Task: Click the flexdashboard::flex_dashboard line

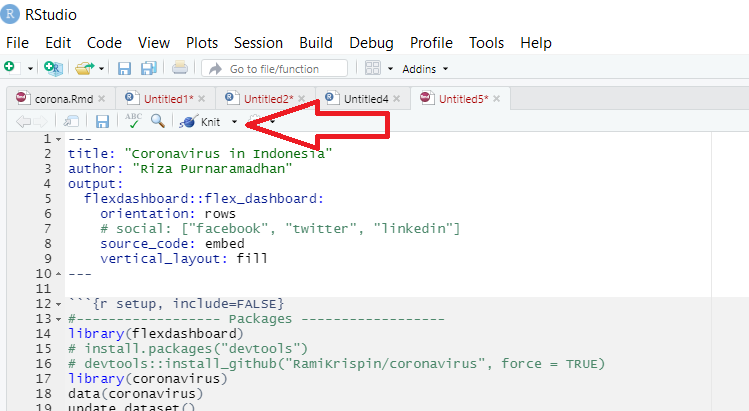Action: 204,198
